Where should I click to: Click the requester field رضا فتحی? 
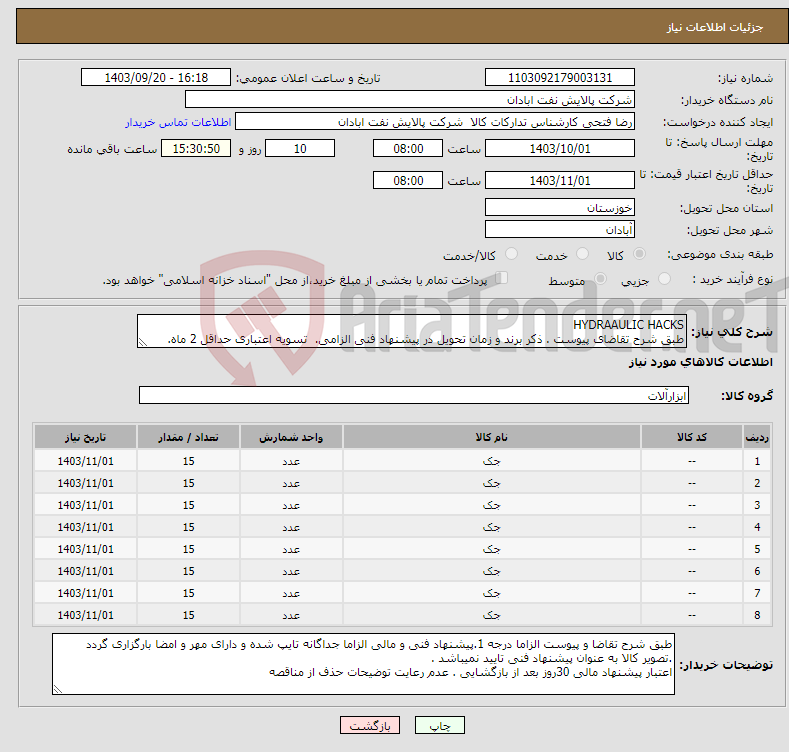435,122
